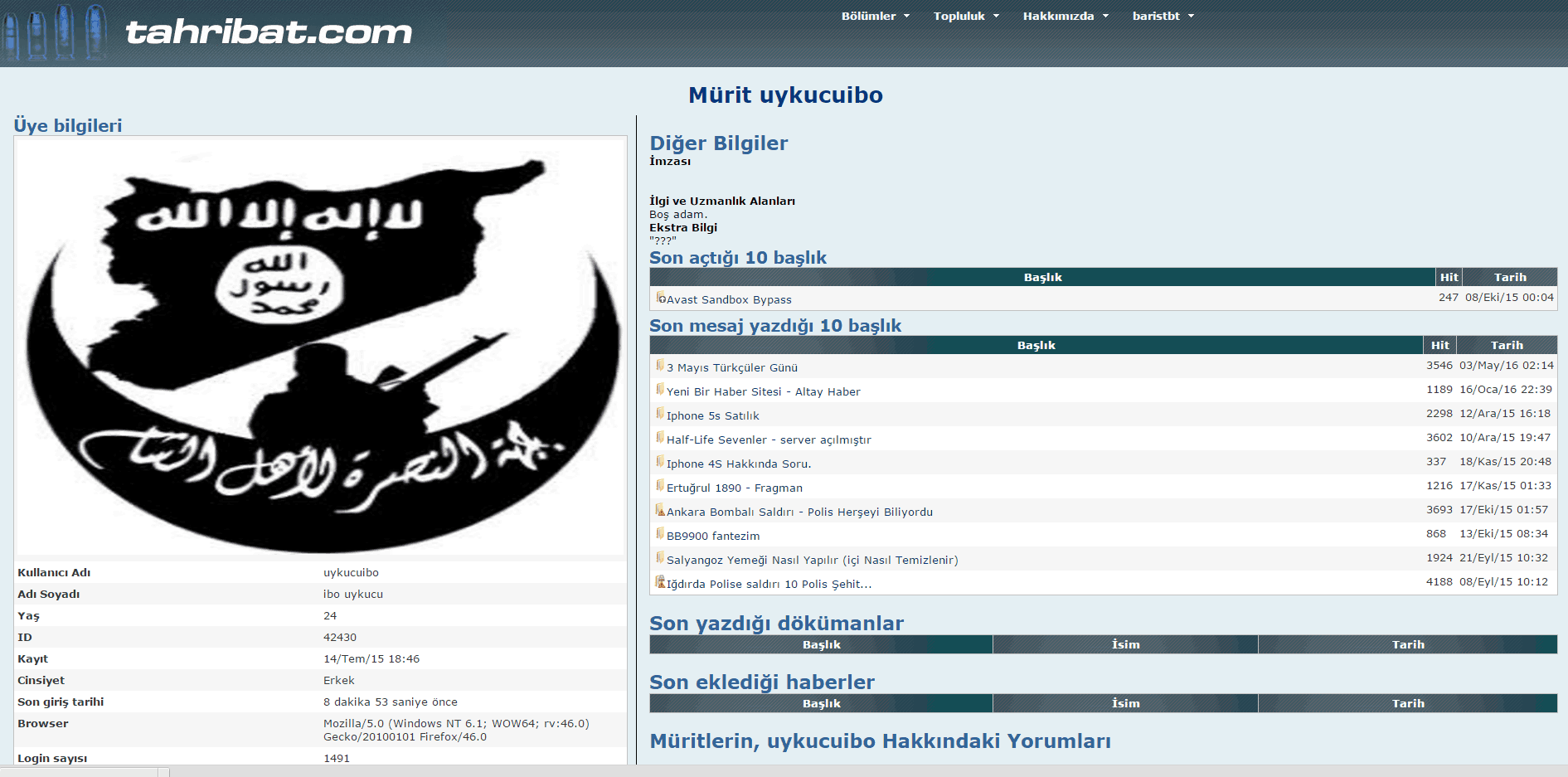Click folder icon beside Ertuğrul 1890 - Fragman

pos(660,486)
